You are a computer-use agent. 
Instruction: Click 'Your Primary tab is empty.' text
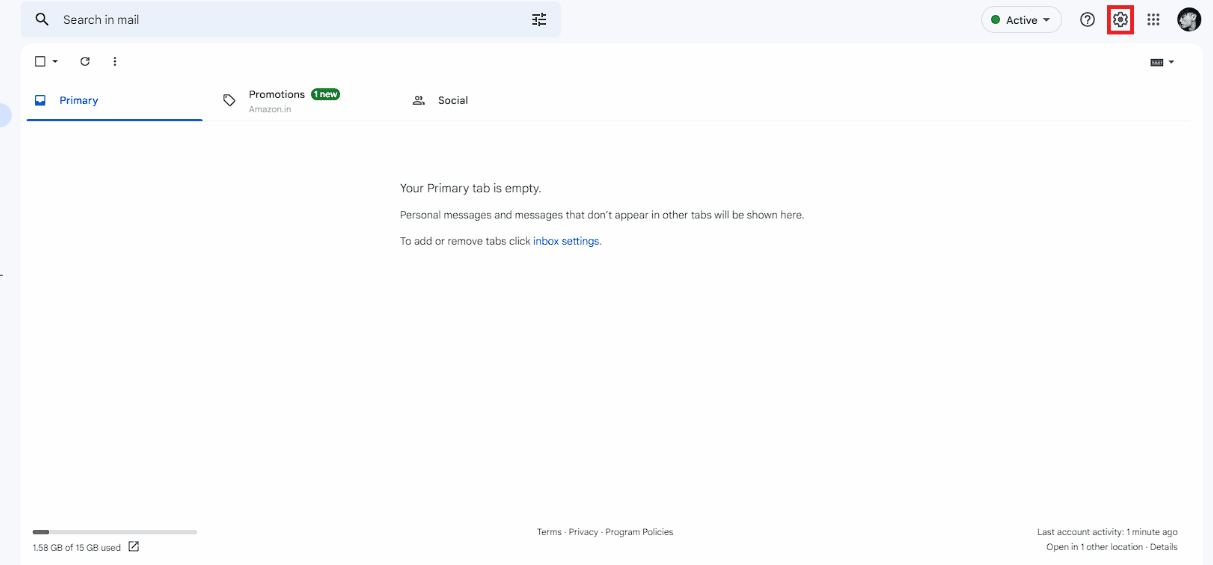[470, 188]
